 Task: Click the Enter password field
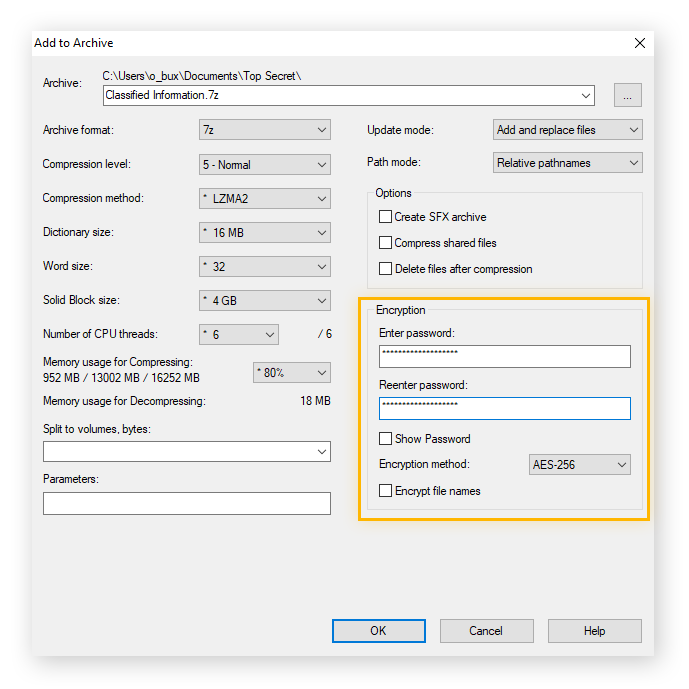point(504,357)
